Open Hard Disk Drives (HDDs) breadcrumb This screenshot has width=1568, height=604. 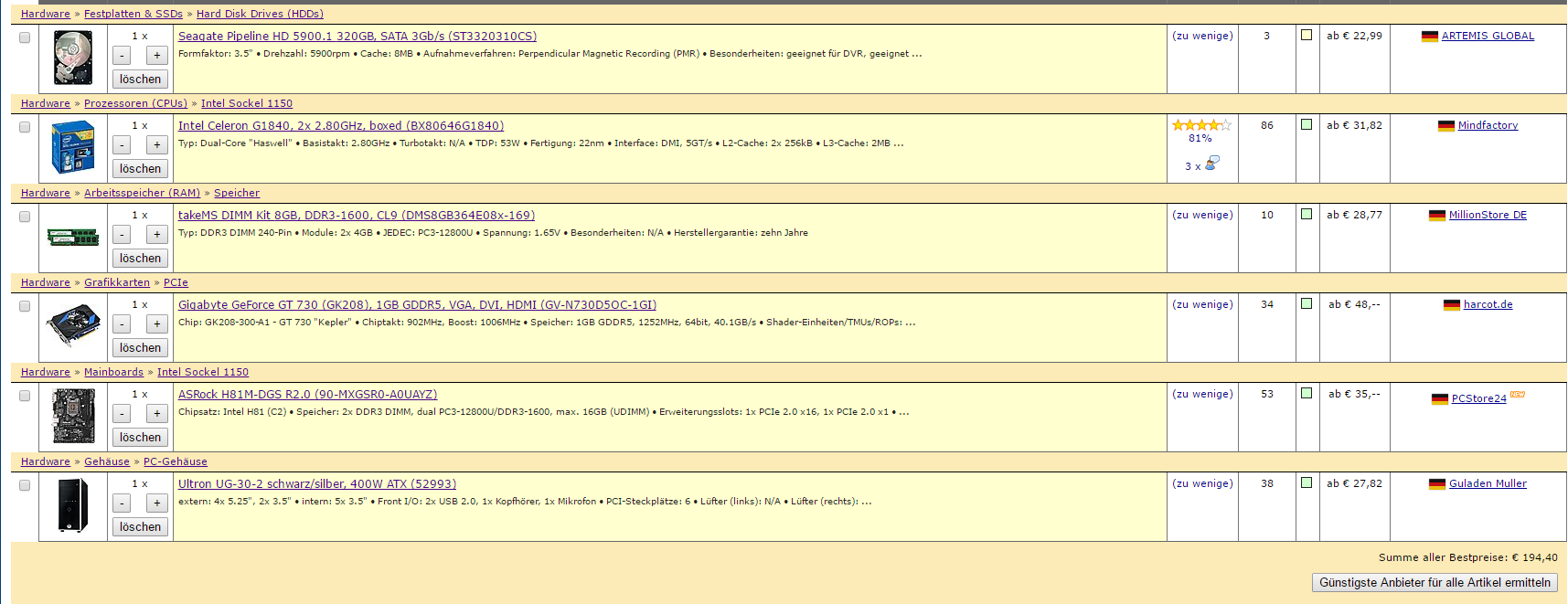(x=260, y=14)
